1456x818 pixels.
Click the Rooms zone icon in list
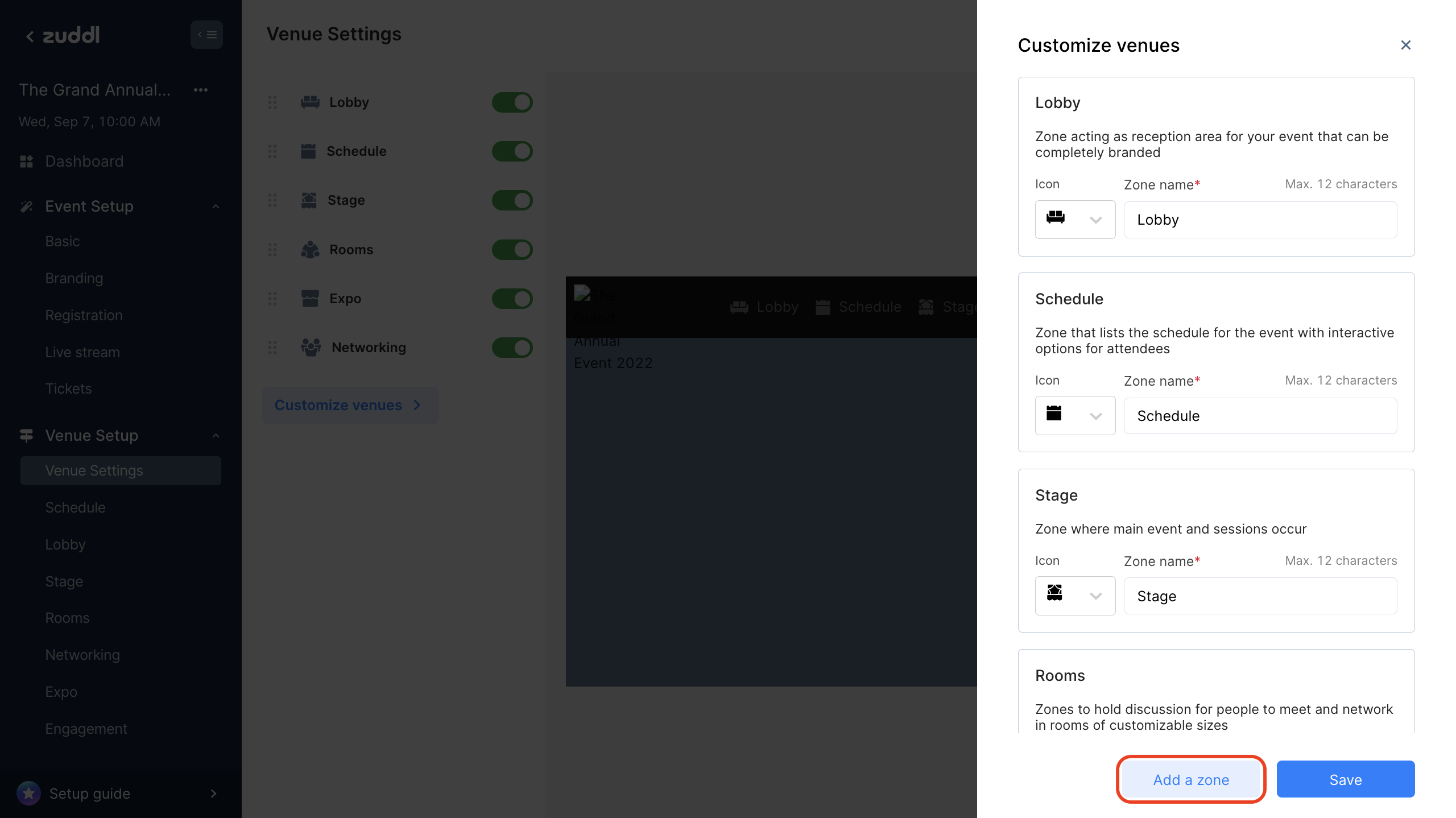310,249
